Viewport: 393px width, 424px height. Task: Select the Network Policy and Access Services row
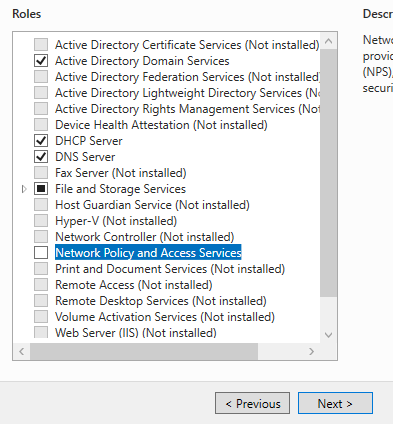tap(148, 253)
